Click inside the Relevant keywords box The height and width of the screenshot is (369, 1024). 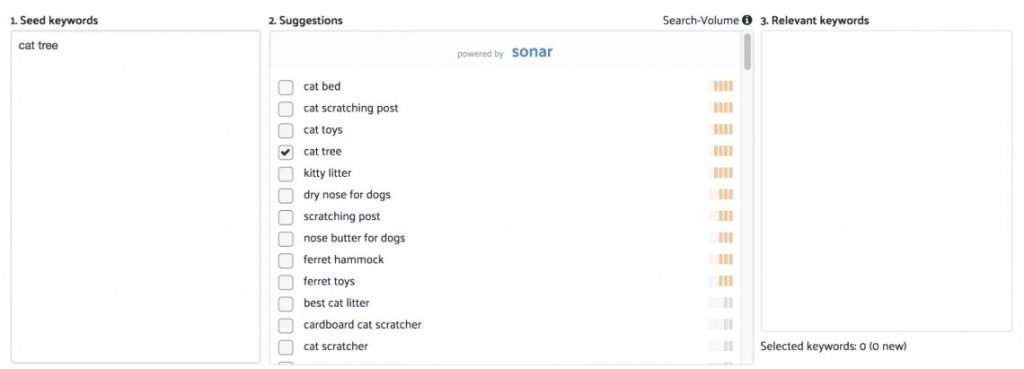886,181
